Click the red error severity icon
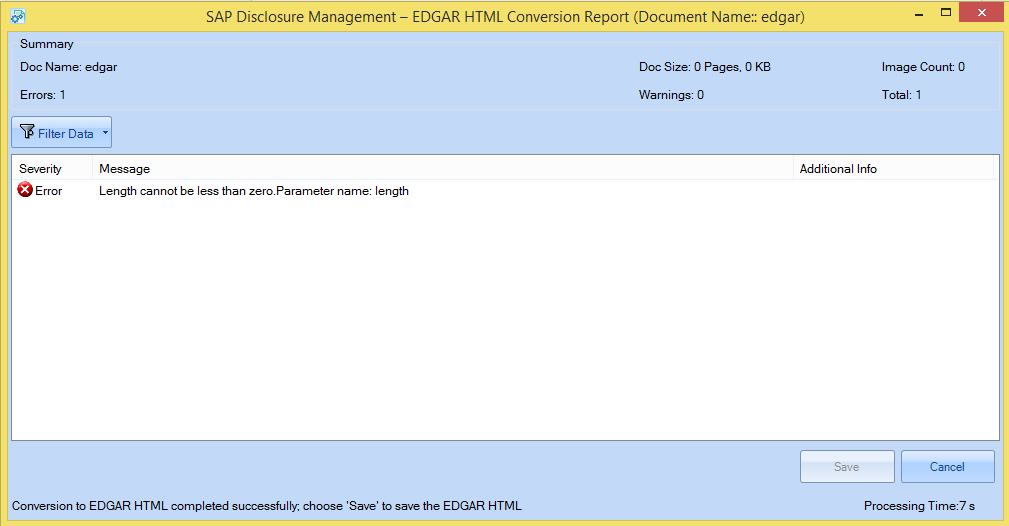Viewport: 1009px width, 526px height. (25, 190)
